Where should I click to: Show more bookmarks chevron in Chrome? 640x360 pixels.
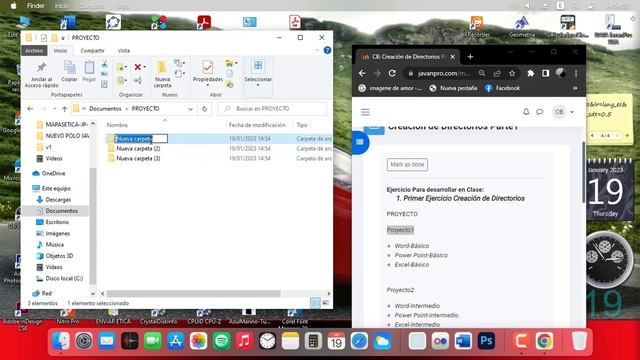tap(575, 88)
